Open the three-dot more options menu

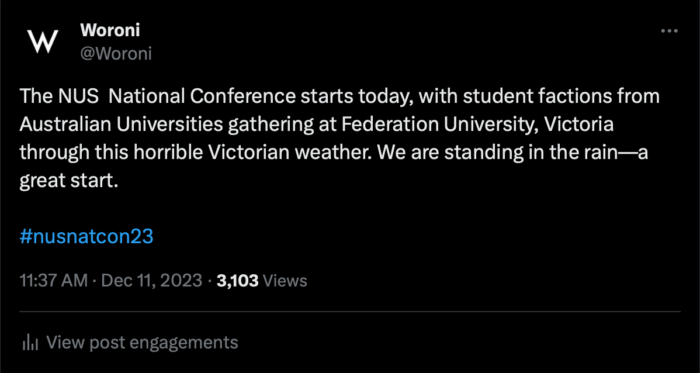pos(669,31)
